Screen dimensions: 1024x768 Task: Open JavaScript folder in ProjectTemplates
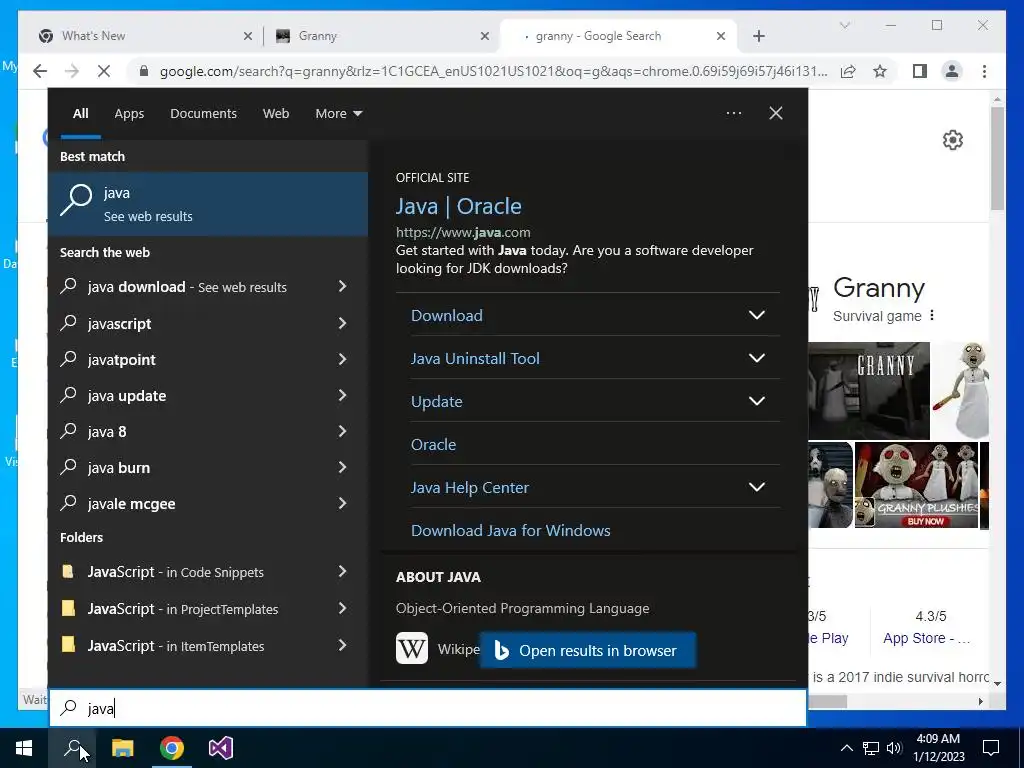(208, 609)
